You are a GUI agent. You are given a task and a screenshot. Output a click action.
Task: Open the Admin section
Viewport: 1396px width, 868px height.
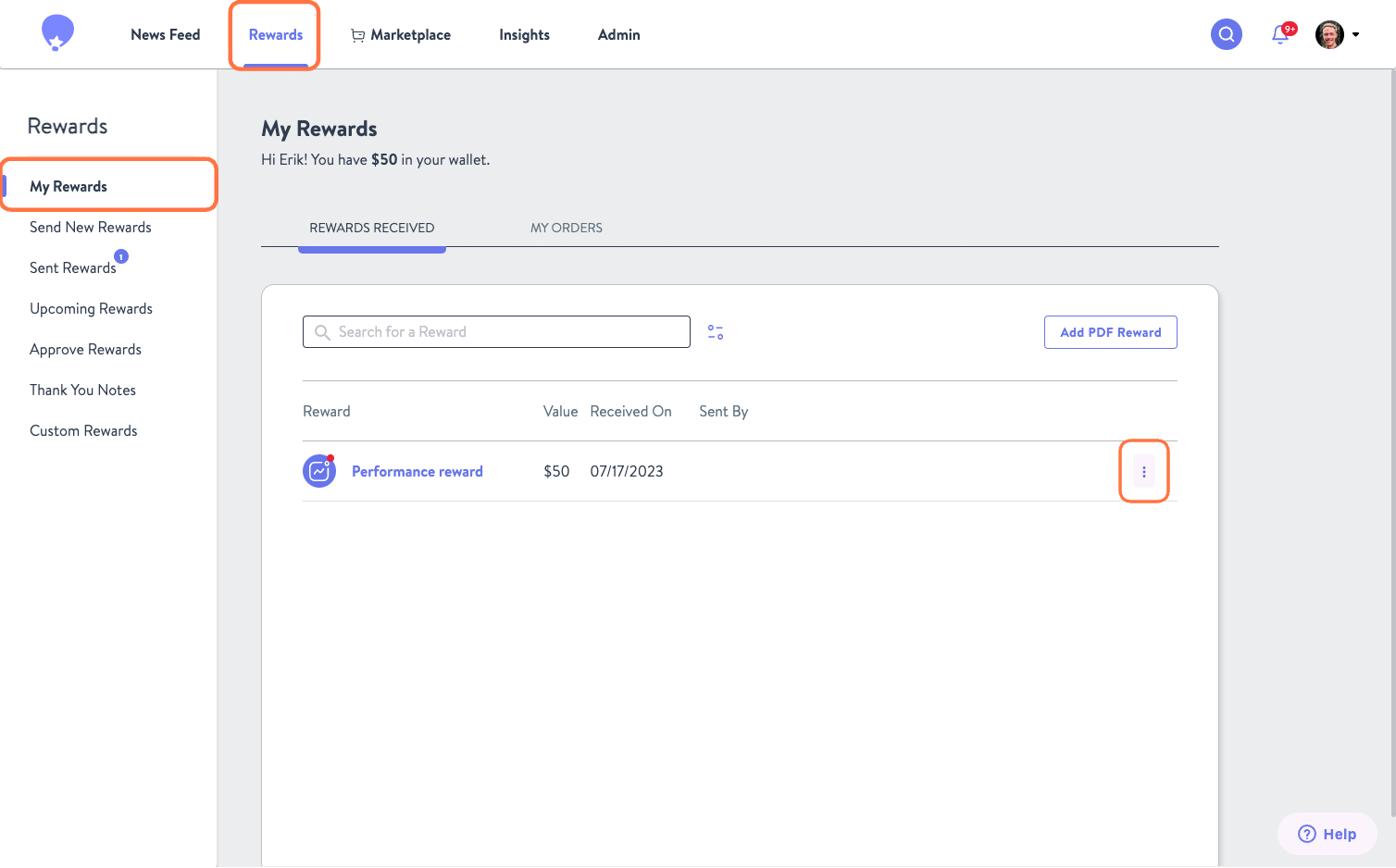[619, 34]
